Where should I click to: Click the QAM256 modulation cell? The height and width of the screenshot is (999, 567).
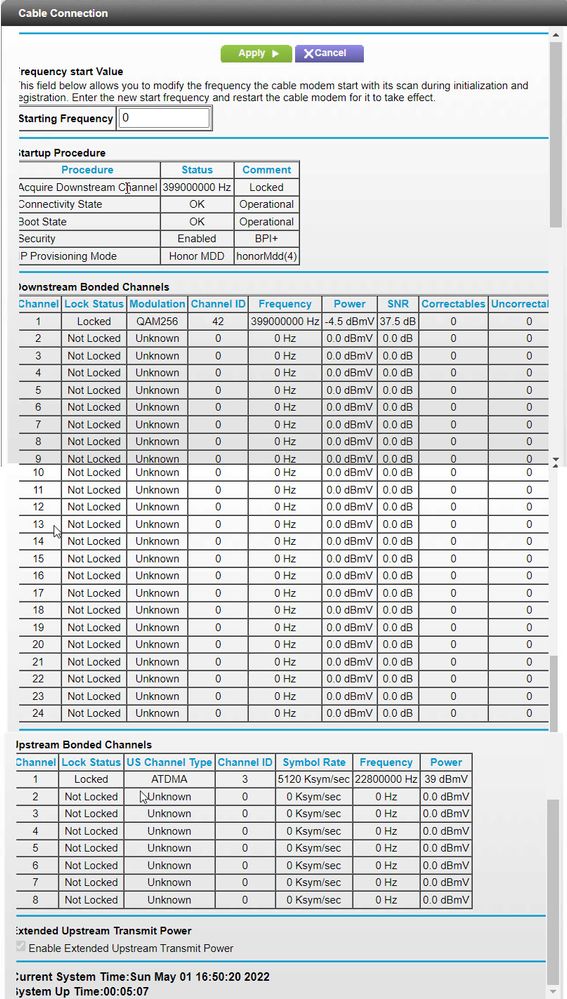tap(157, 321)
